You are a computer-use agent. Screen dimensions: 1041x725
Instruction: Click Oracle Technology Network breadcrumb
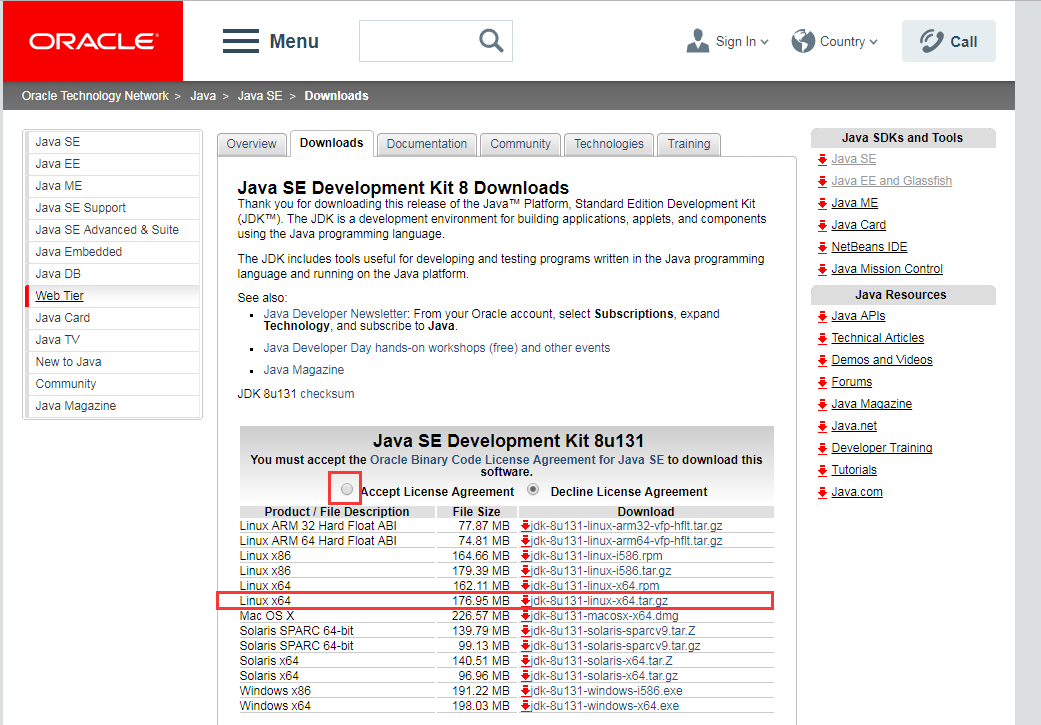point(95,96)
